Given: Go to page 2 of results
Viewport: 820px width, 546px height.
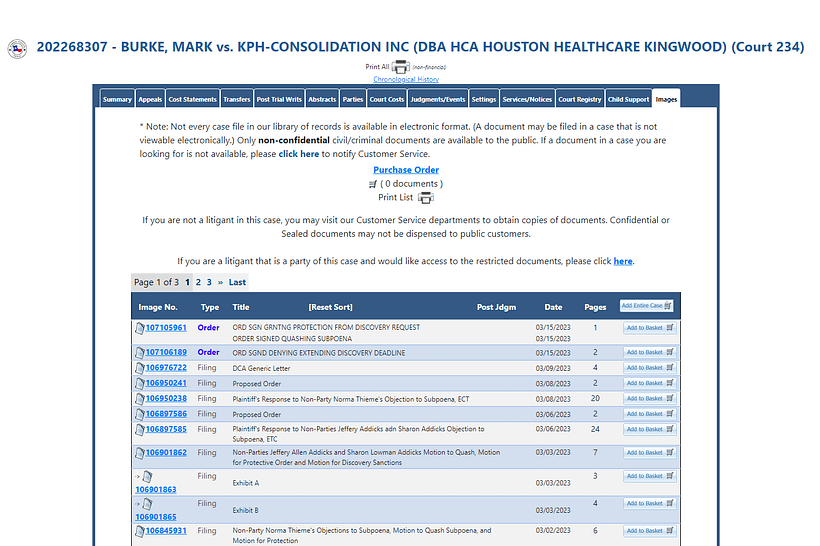Looking at the screenshot, I should 198,282.
